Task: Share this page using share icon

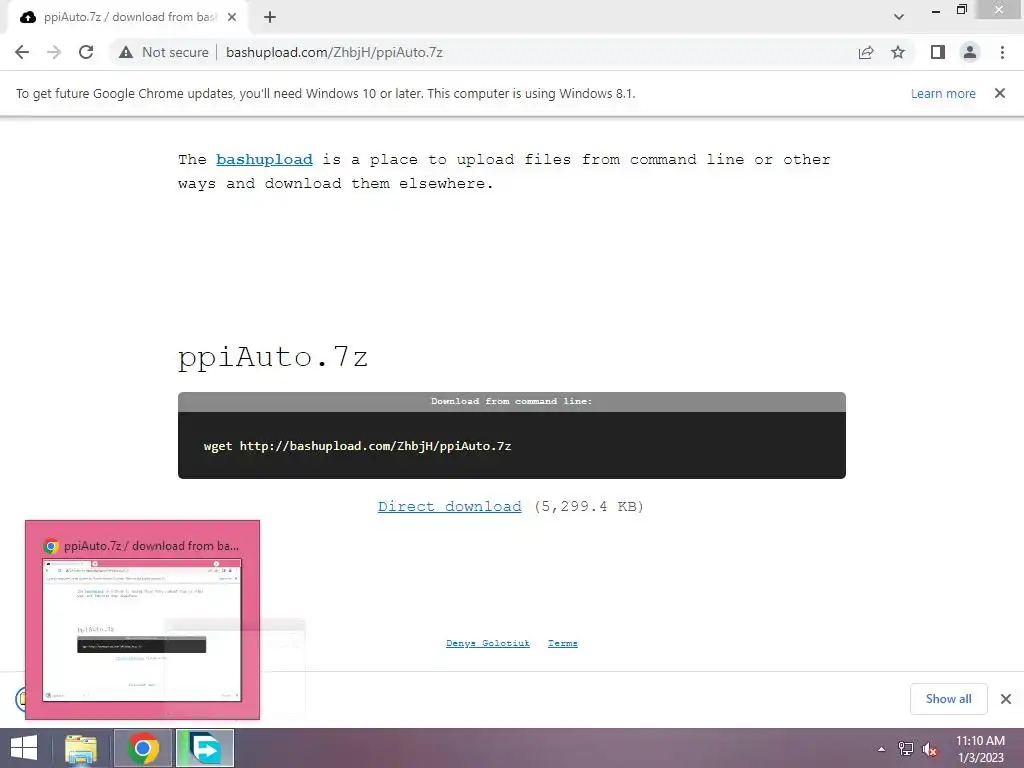Action: [866, 52]
